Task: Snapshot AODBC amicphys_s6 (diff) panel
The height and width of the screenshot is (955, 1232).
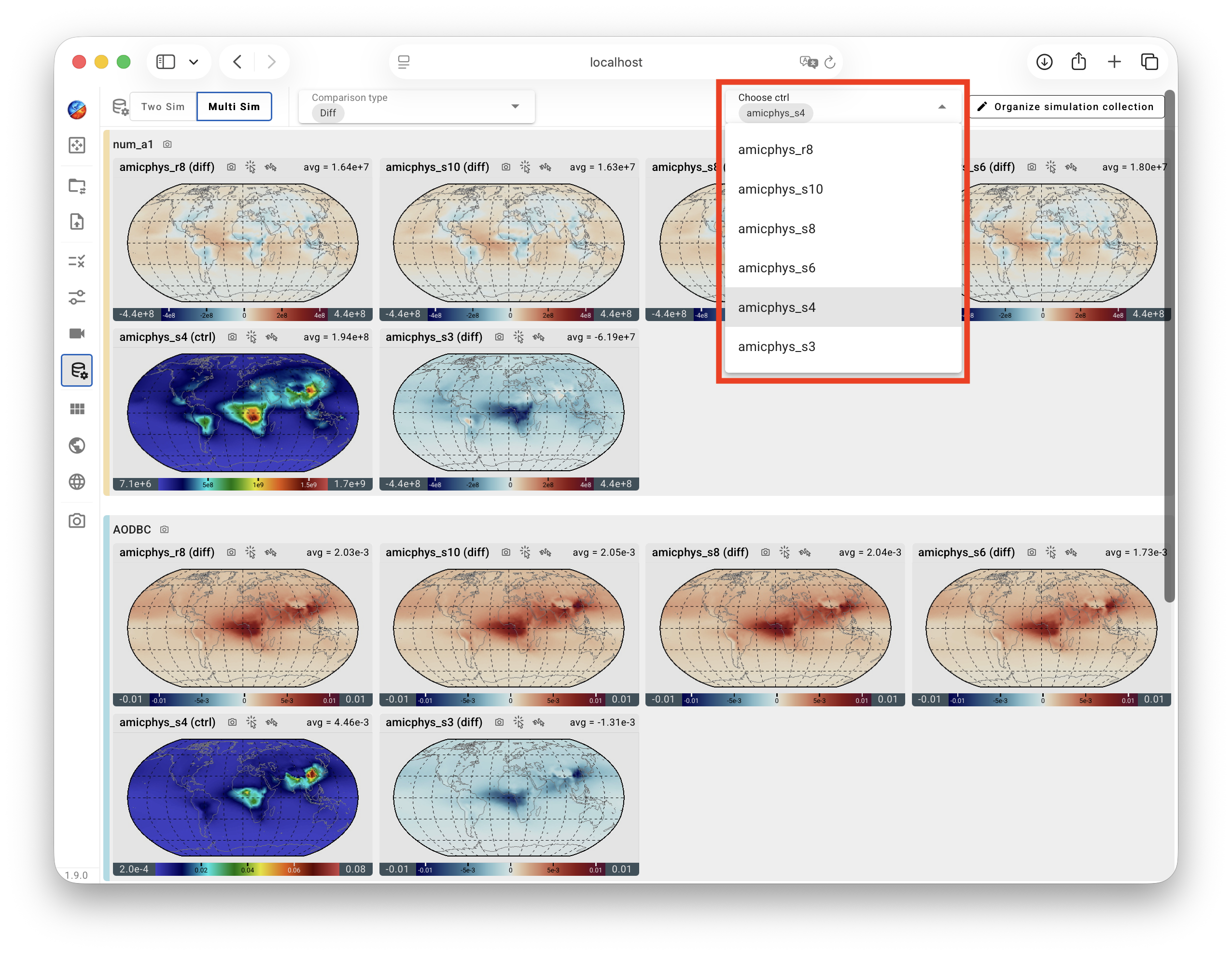Action: pyautogui.click(x=1032, y=552)
